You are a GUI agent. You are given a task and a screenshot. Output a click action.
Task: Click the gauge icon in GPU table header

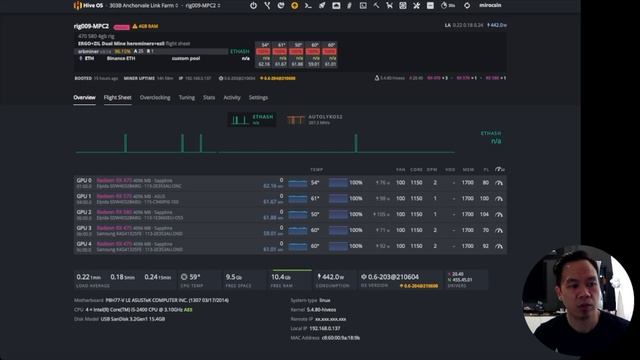(500, 169)
